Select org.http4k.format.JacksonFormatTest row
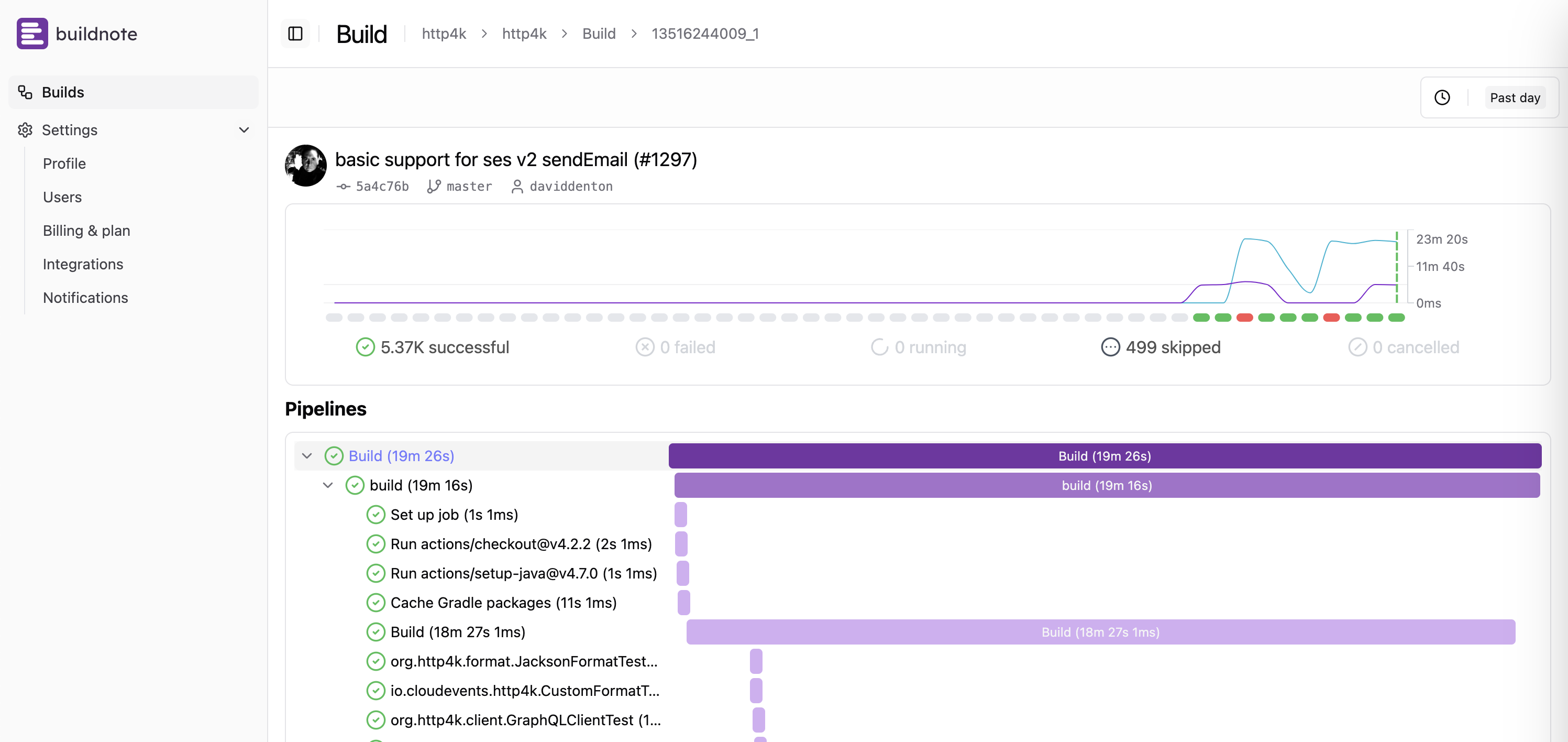 (x=524, y=661)
